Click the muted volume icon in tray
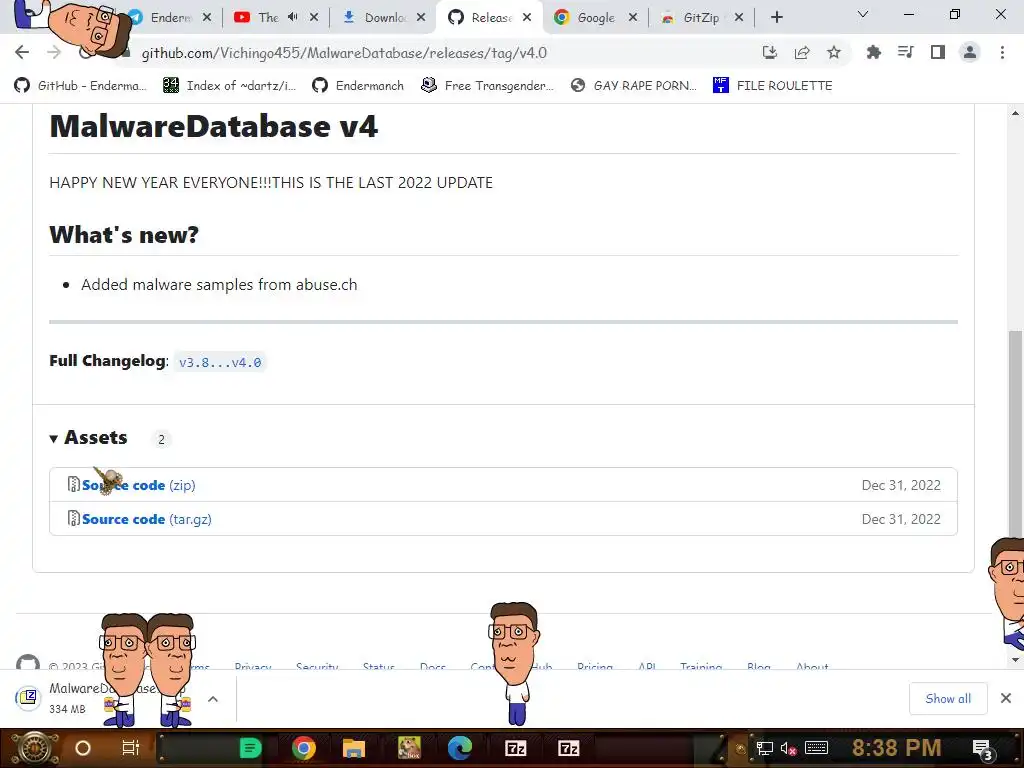The height and width of the screenshot is (768, 1024). (x=788, y=748)
